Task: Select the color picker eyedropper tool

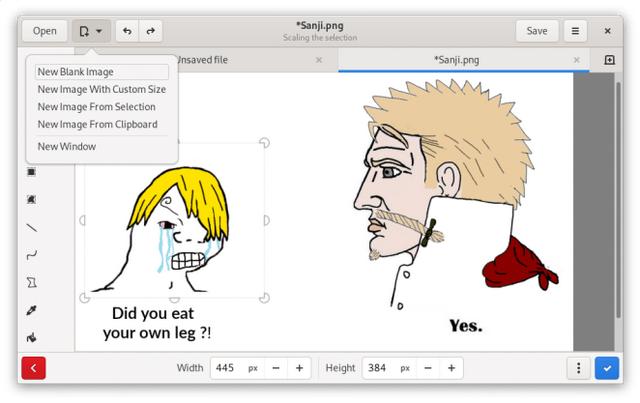Action: (31, 310)
